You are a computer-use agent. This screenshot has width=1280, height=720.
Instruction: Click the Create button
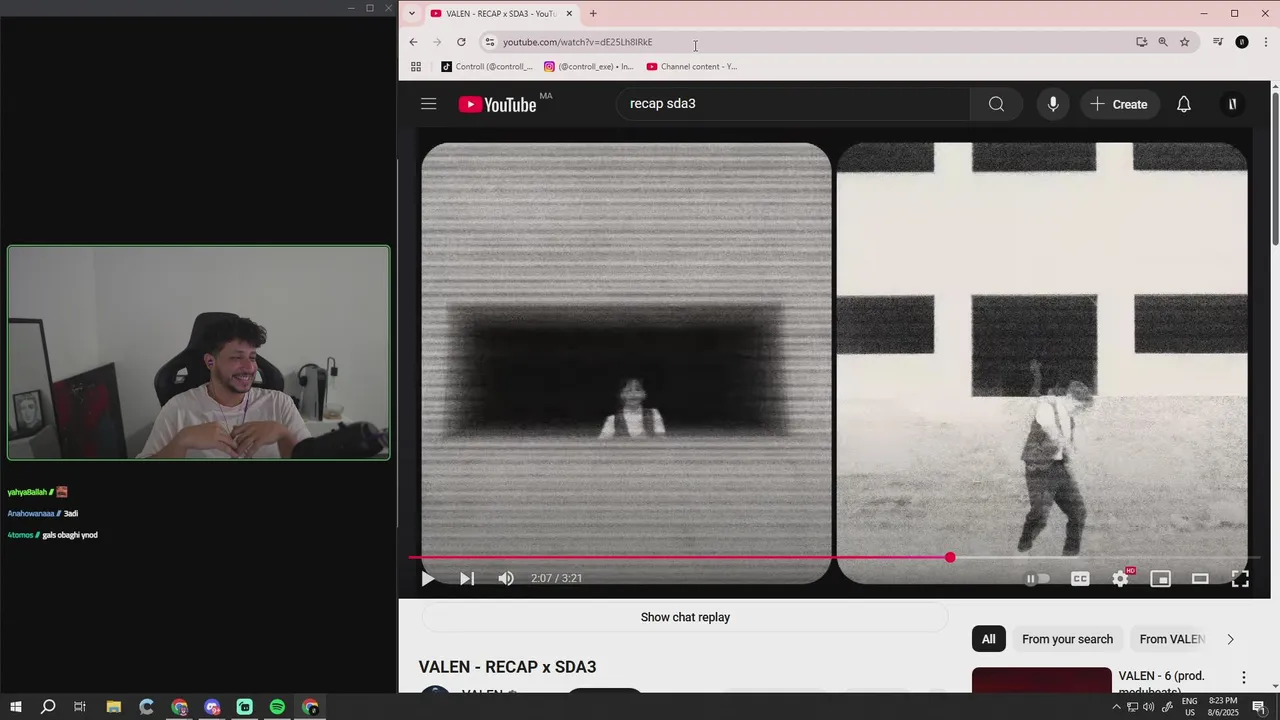pyautogui.click(x=1119, y=104)
